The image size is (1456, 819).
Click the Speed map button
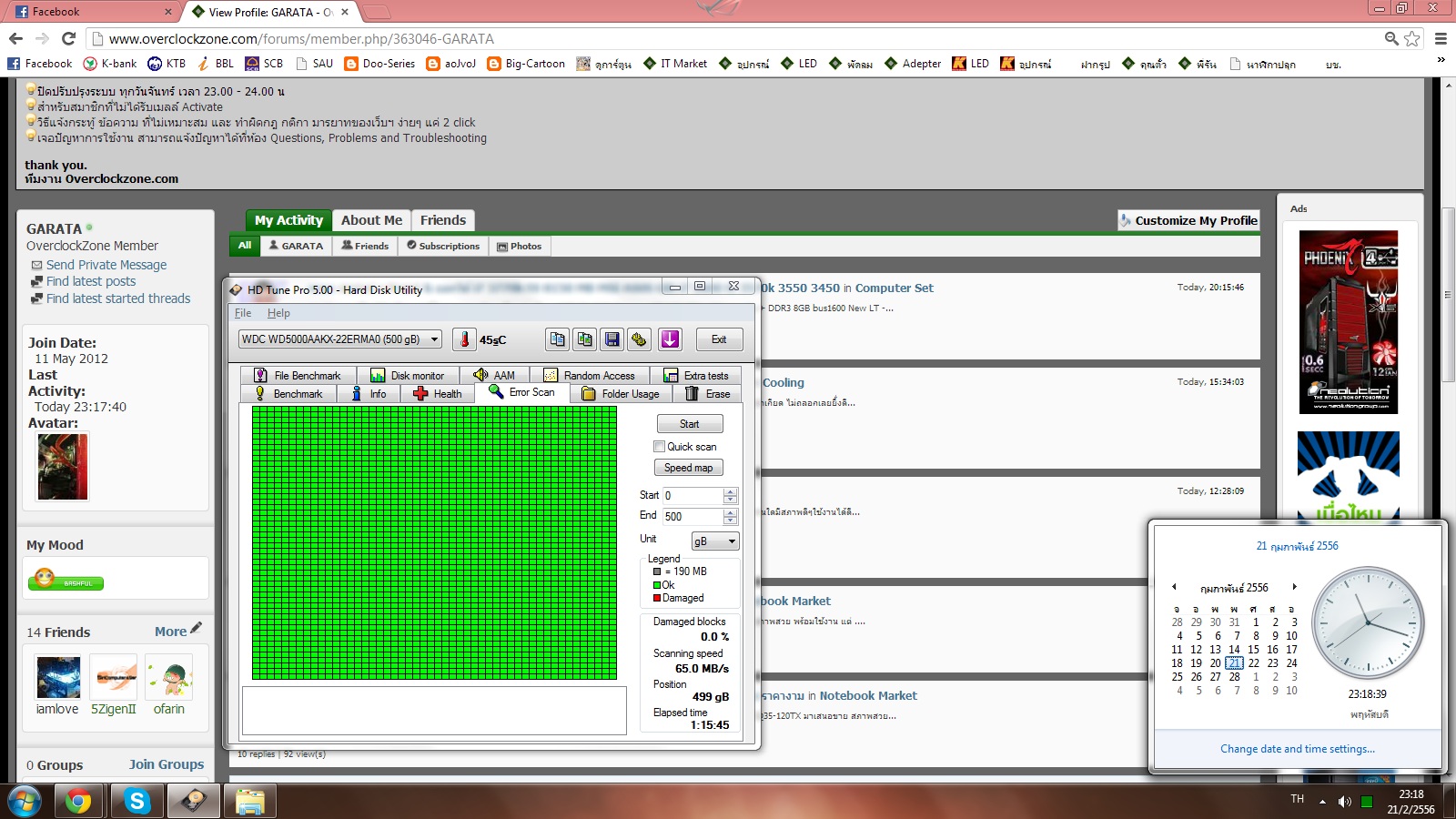[689, 468]
